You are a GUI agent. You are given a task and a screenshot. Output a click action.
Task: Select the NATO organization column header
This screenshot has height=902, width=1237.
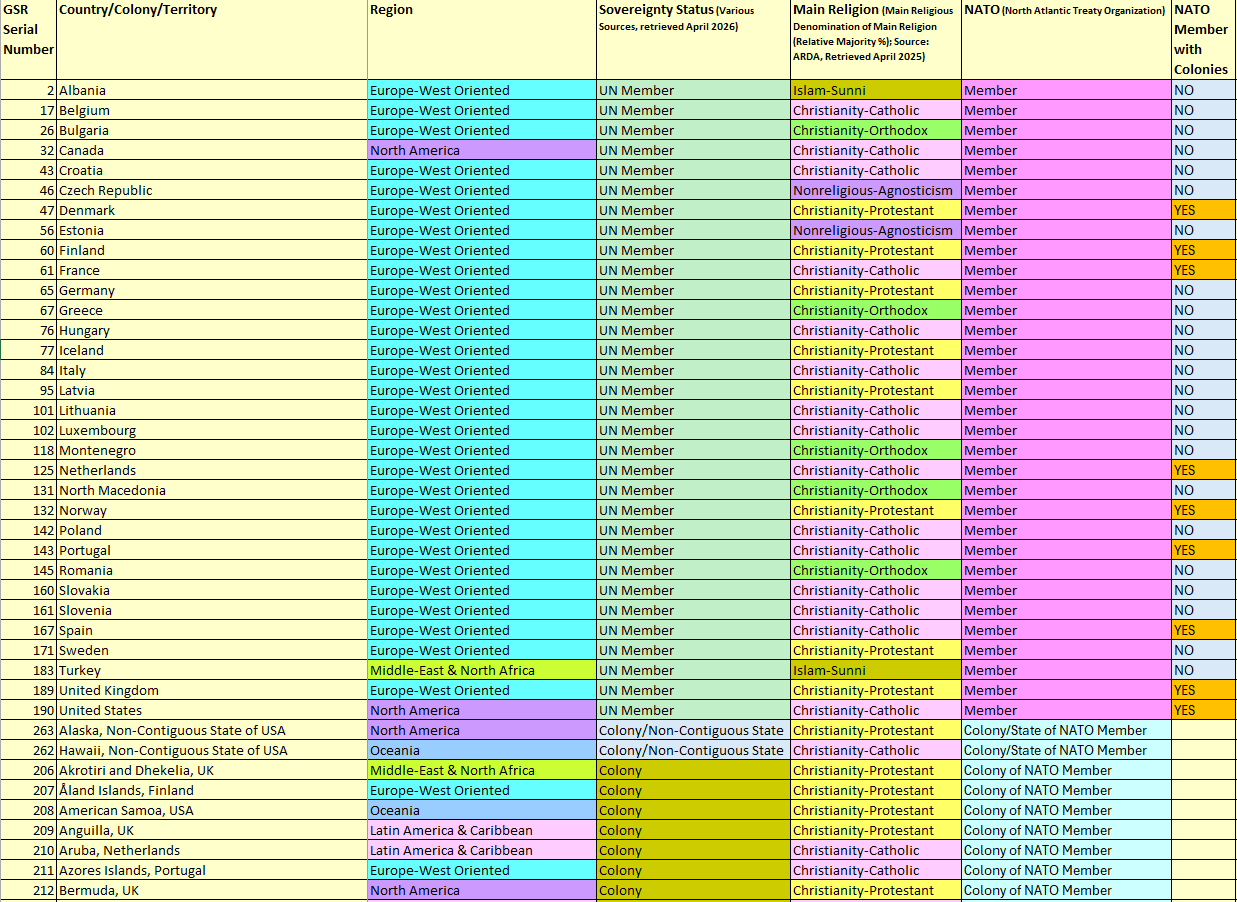point(1066,40)
